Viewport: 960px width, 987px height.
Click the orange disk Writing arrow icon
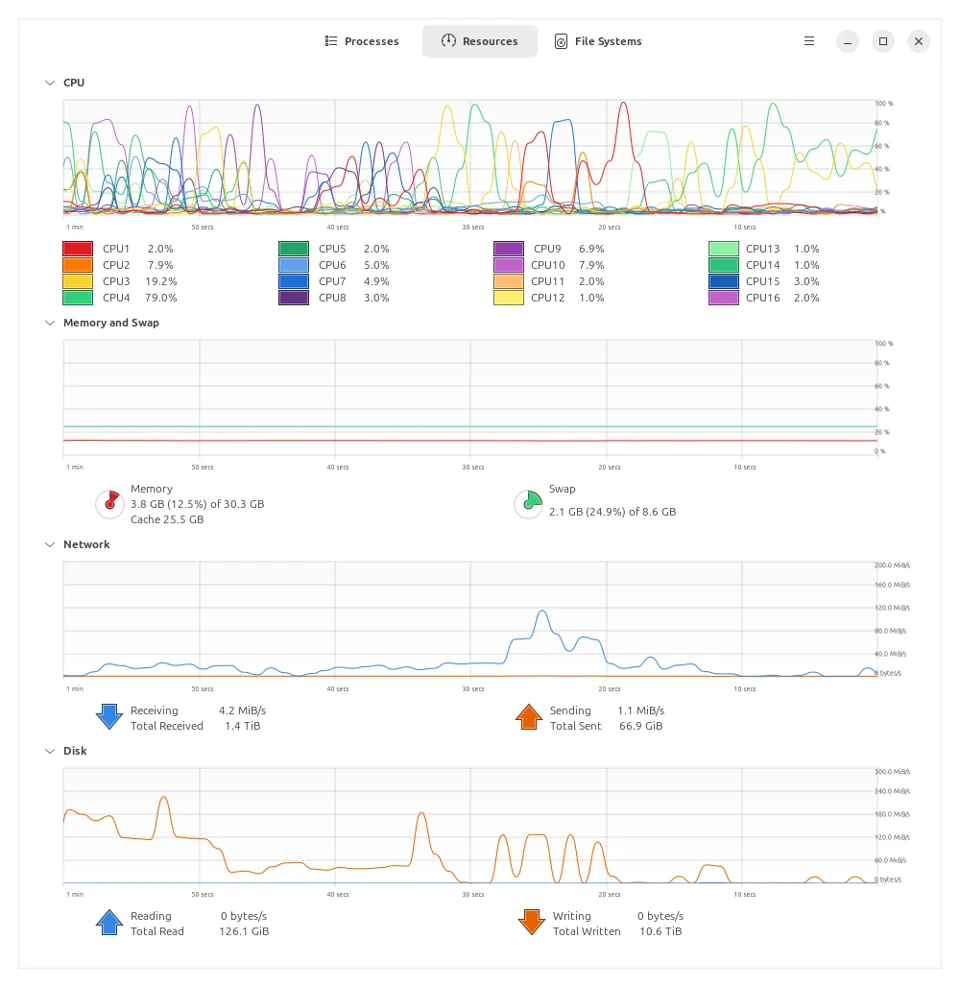pyautogui.click(x=531, y=922)
